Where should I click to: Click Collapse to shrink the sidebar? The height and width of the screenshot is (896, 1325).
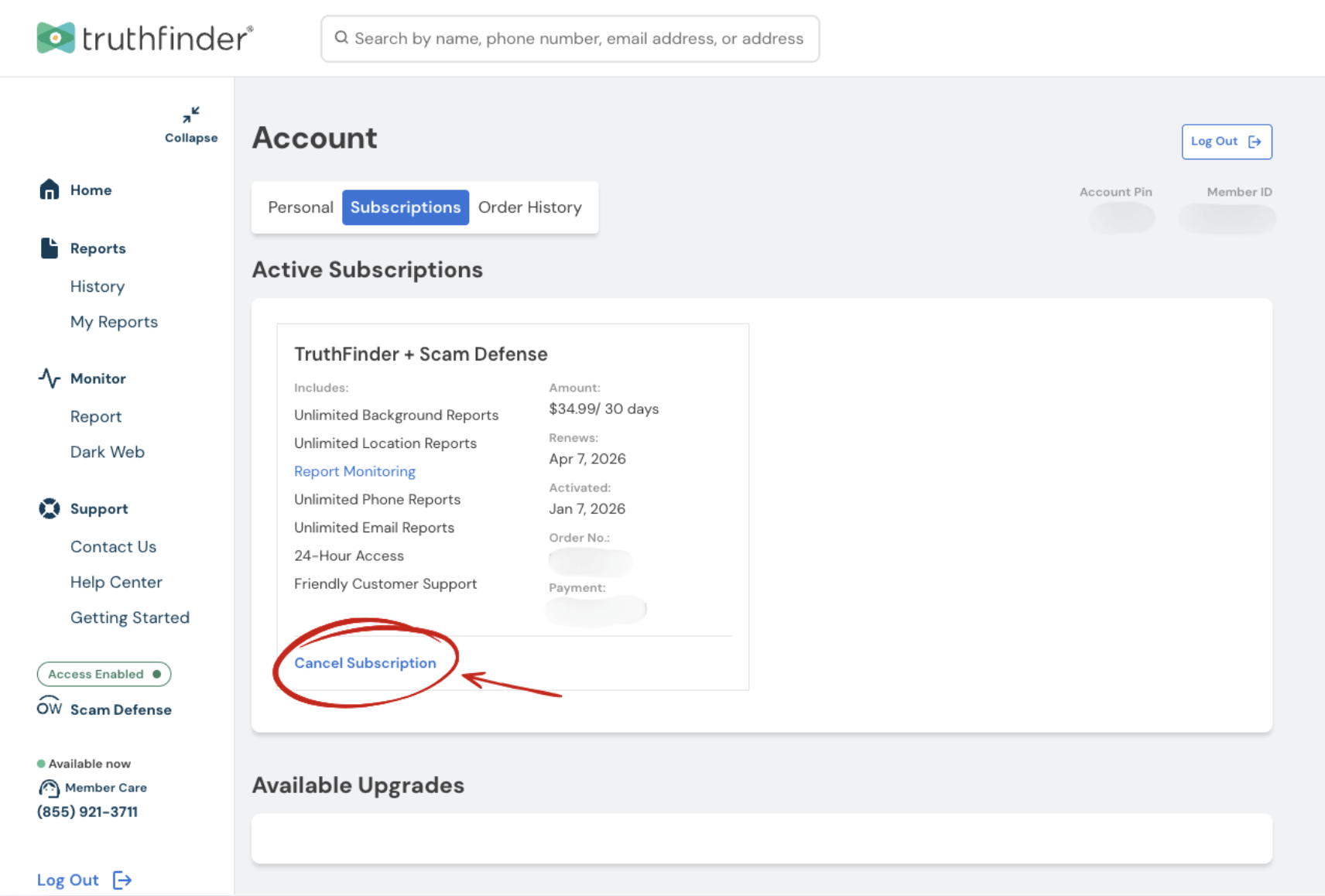coord(191,138)
